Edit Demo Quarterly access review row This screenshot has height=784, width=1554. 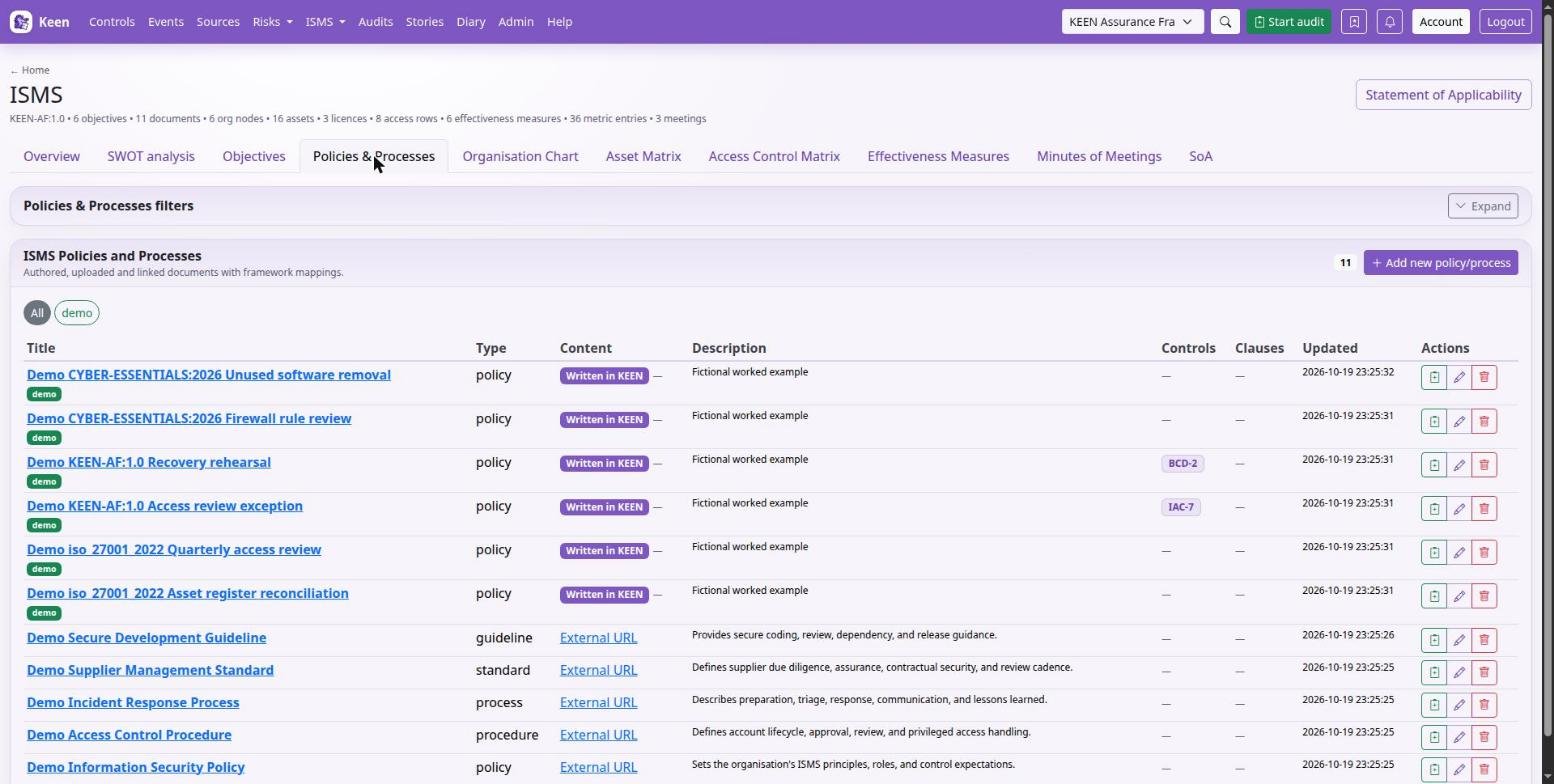[1459, 552]
